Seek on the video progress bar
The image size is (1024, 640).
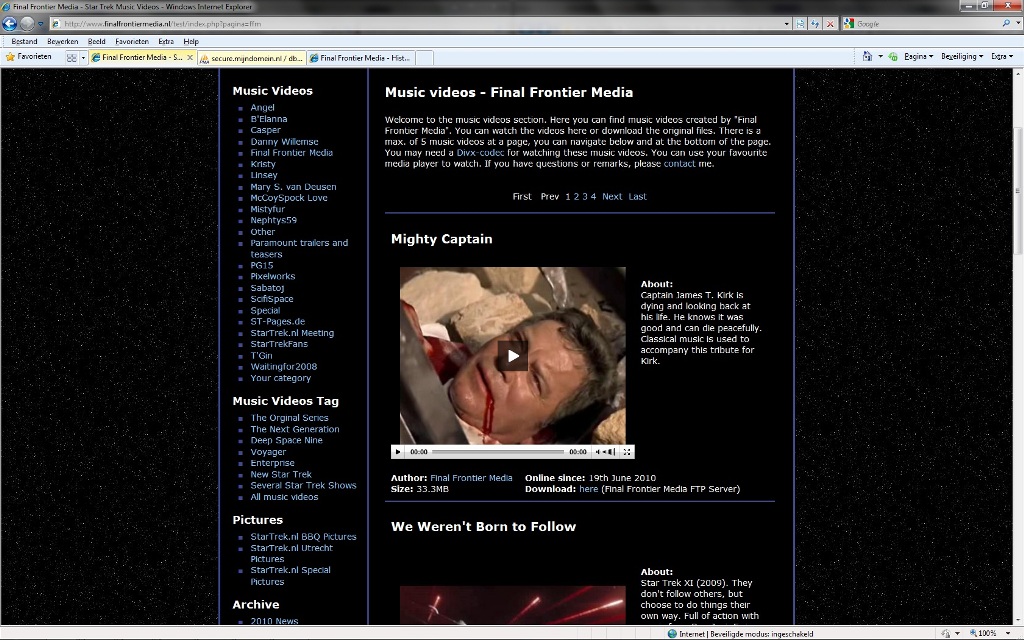tap(498, 451)
